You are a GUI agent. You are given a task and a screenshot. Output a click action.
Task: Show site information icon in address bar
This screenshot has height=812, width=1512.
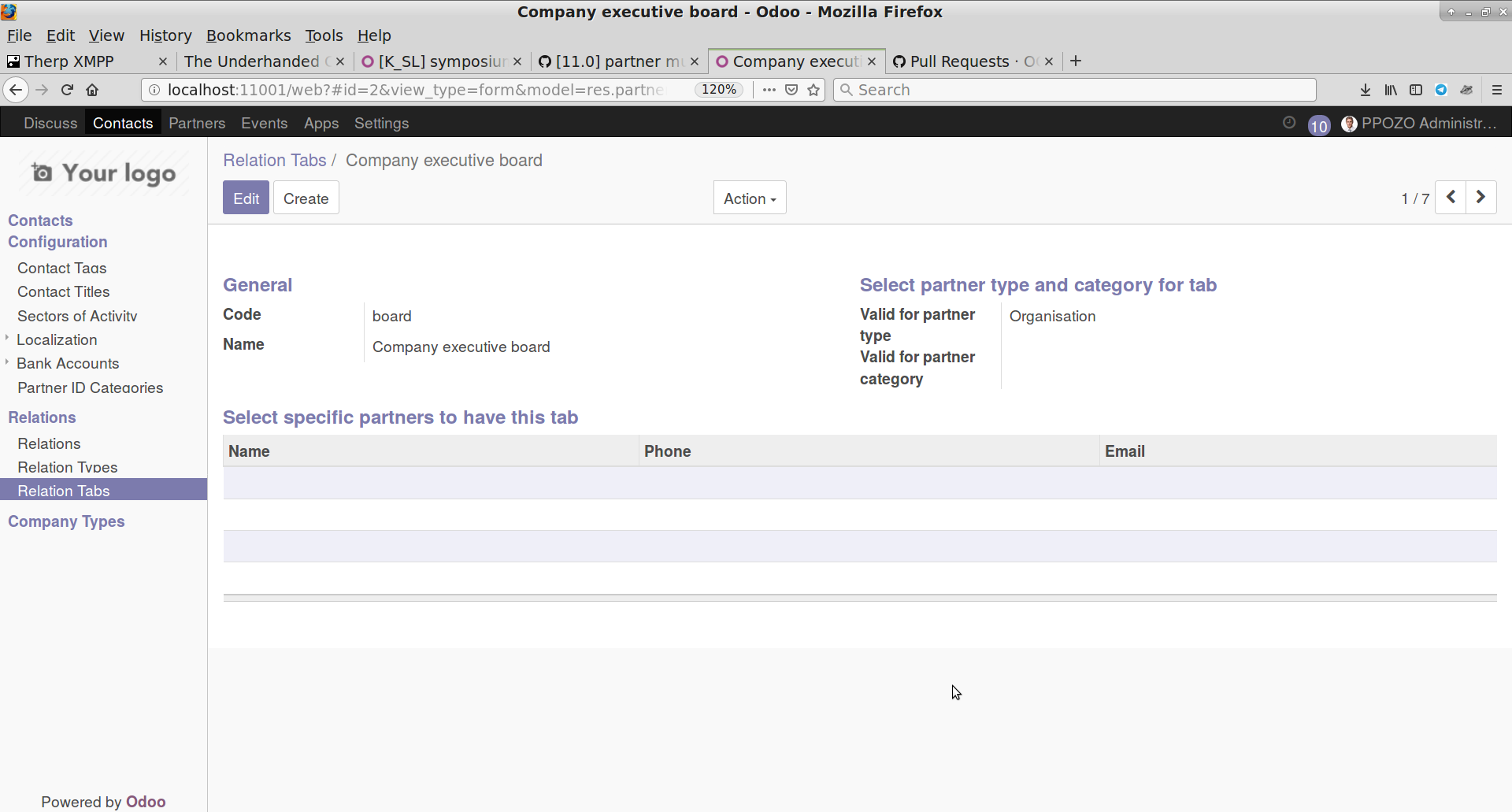click(x=154, y=90)
